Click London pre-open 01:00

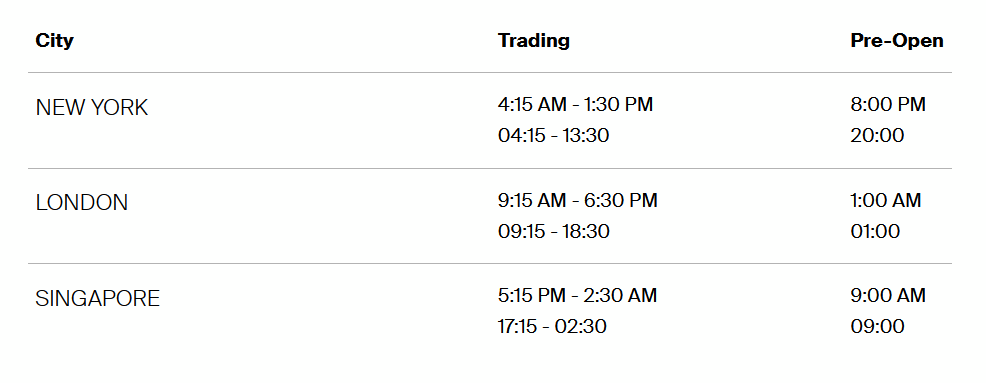click(875, 231)
